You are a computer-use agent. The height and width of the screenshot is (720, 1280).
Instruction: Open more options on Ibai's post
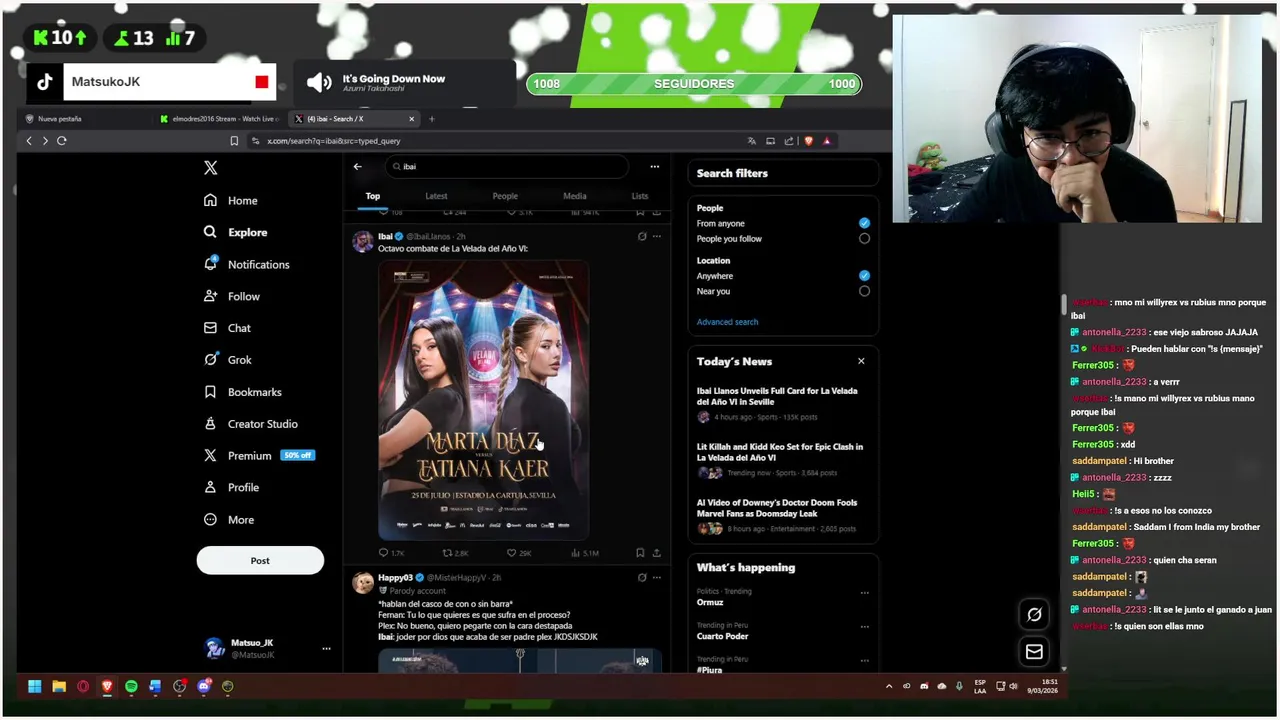(x=656, y=237)
